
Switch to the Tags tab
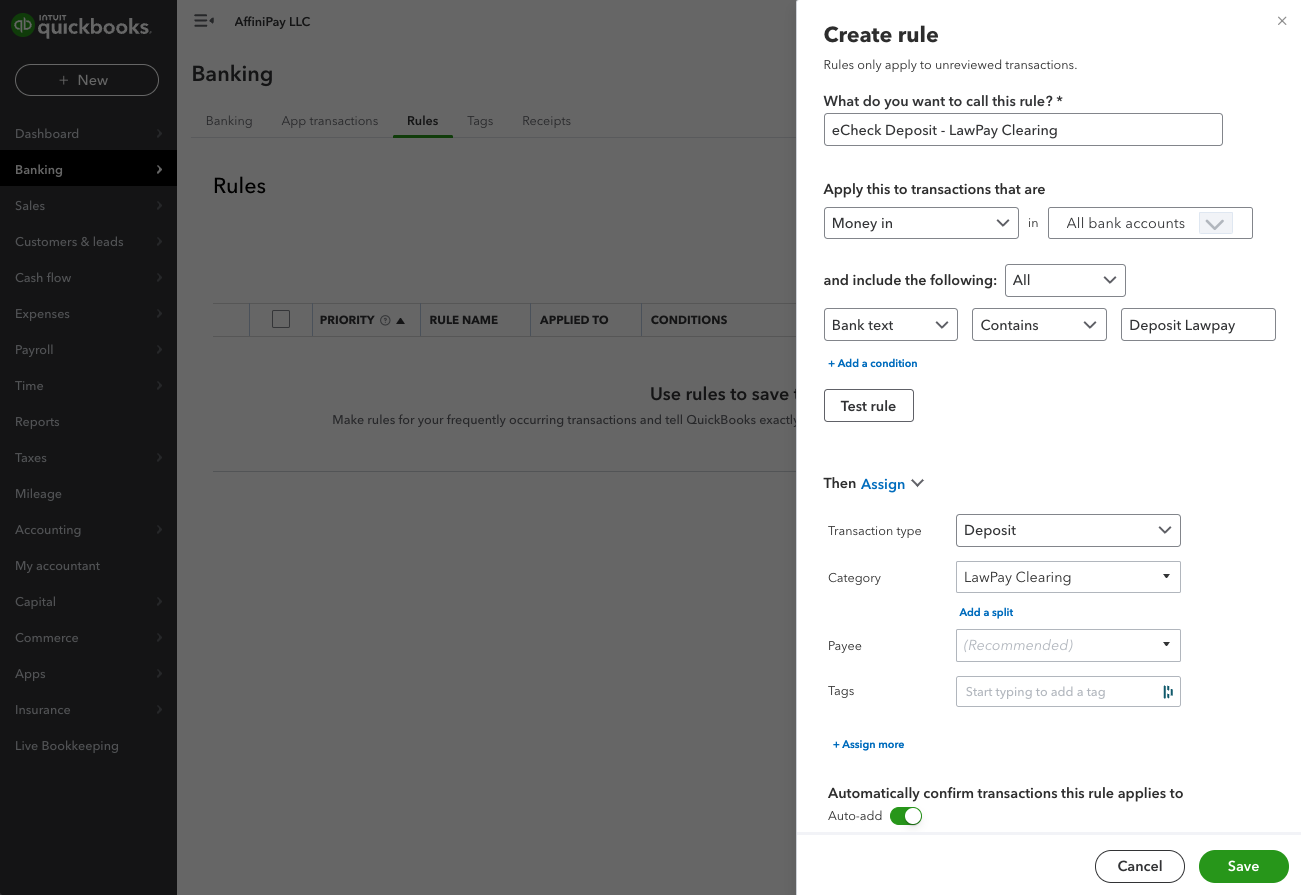point(480,121)
